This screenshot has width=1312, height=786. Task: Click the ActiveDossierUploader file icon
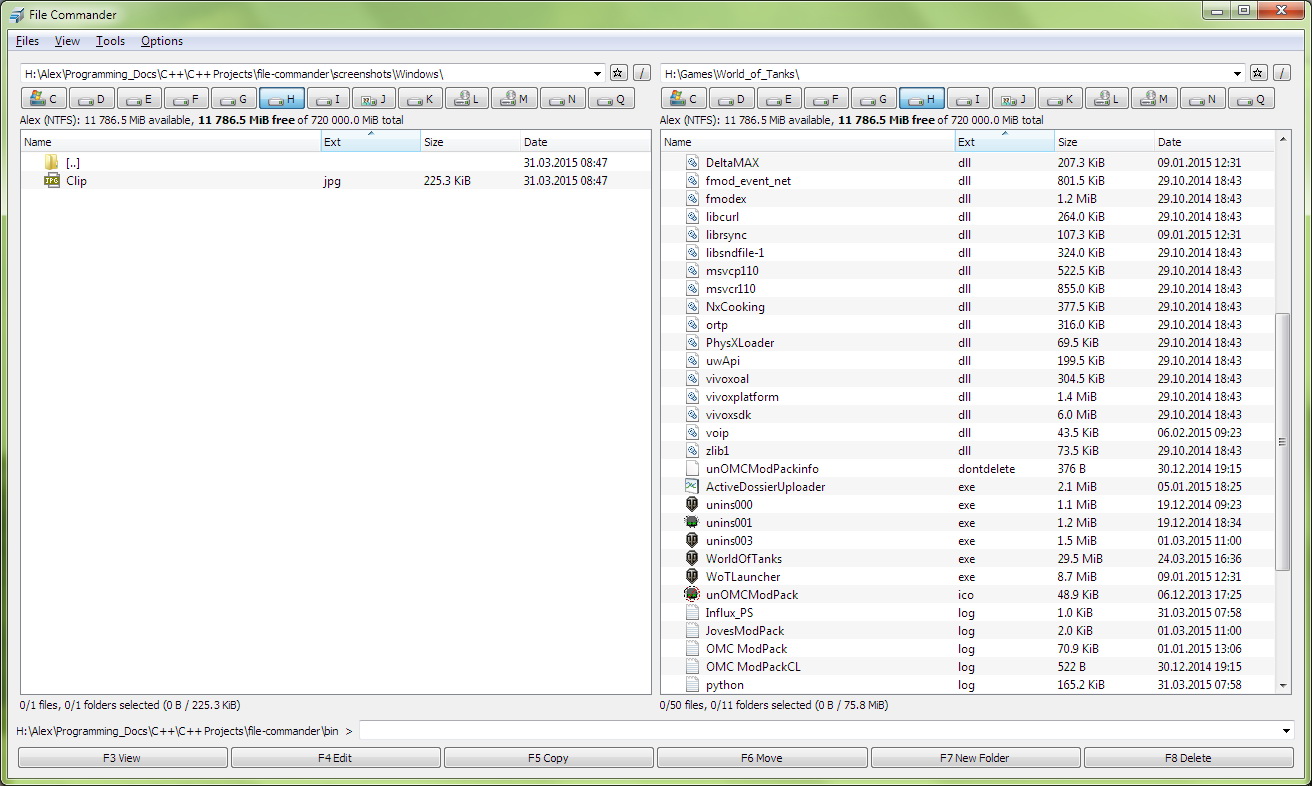pyautogui.click(x=692, y=487)
